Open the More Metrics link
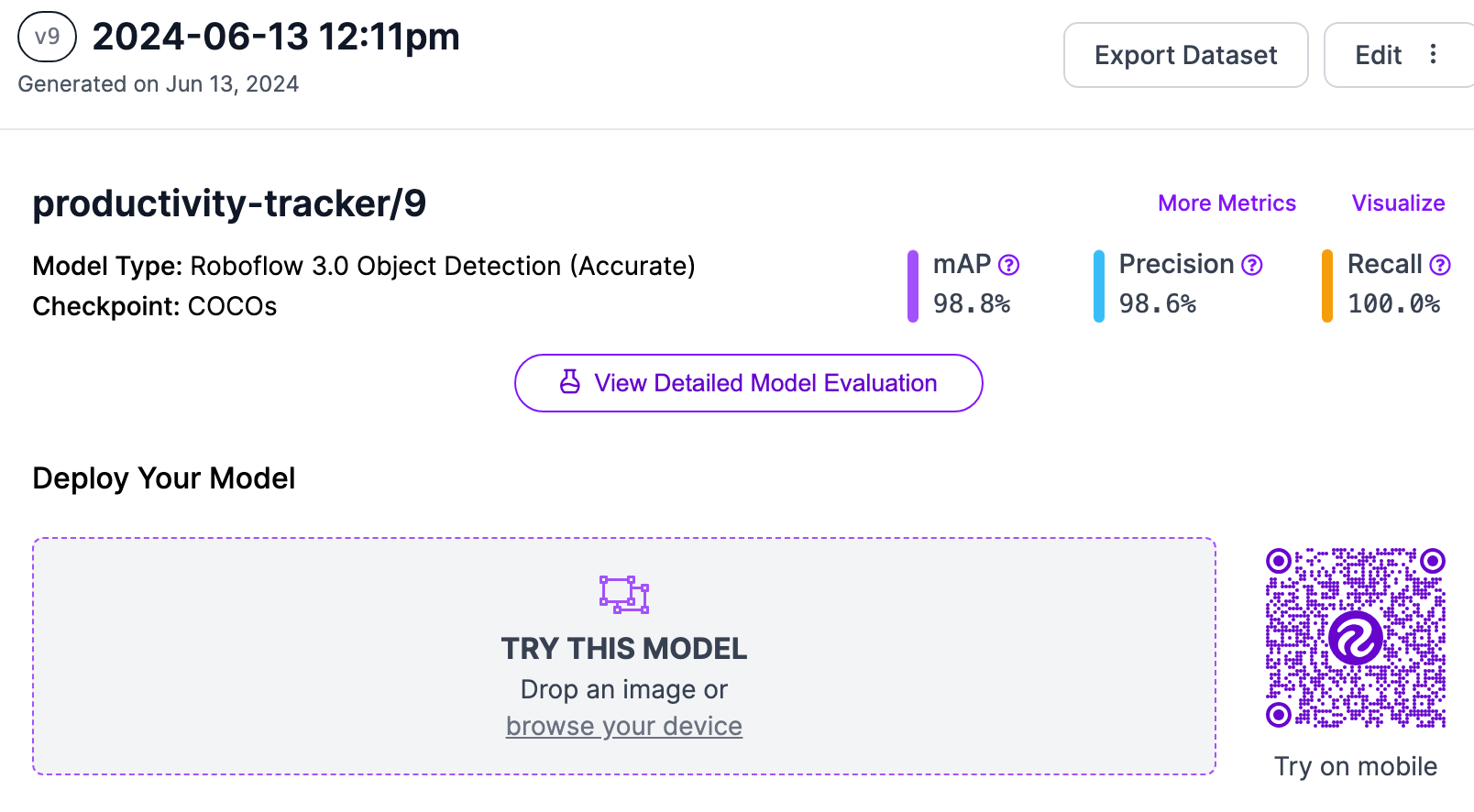The image size is (1474, 812). 1226,203
